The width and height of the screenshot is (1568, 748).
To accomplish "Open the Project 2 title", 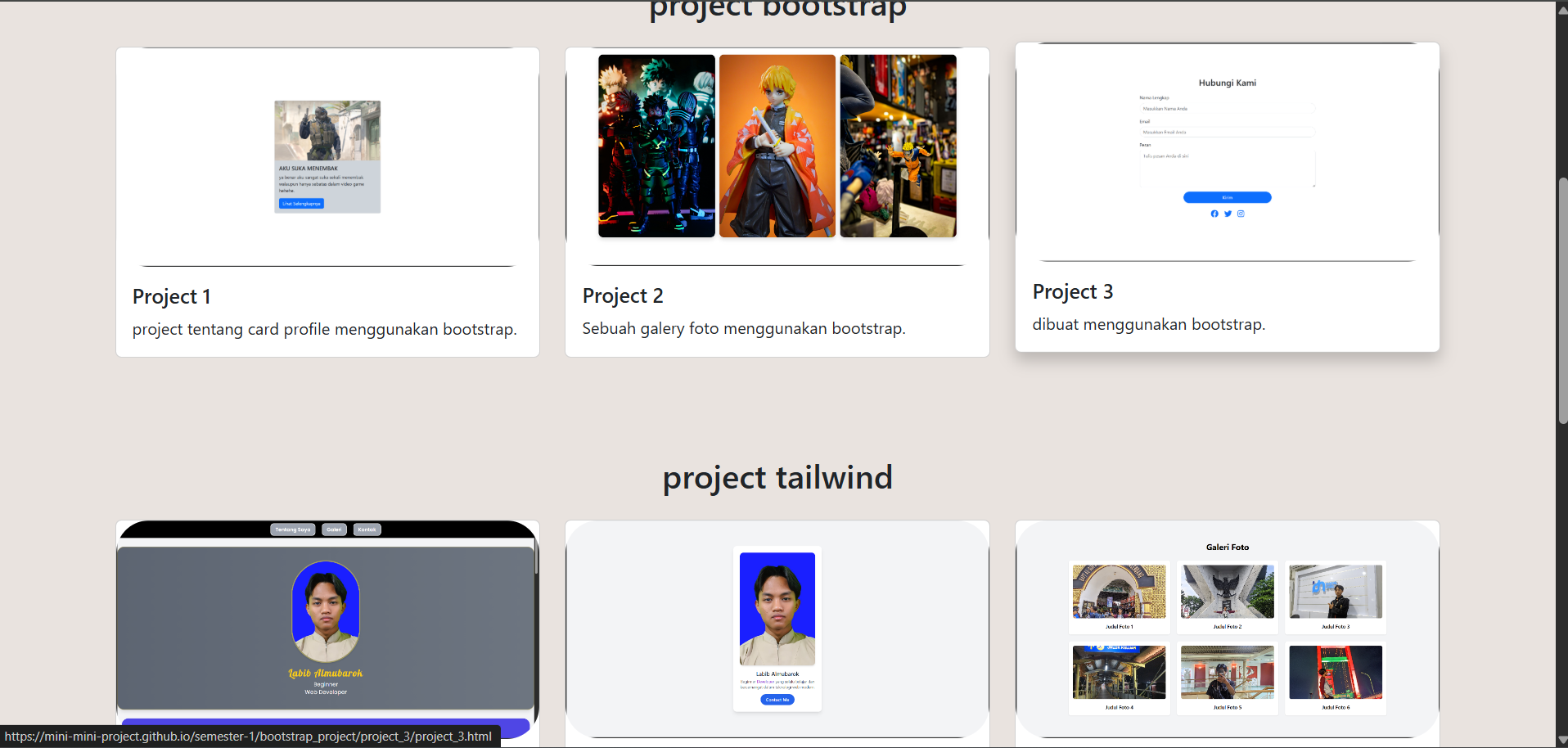I will point(623,295).
